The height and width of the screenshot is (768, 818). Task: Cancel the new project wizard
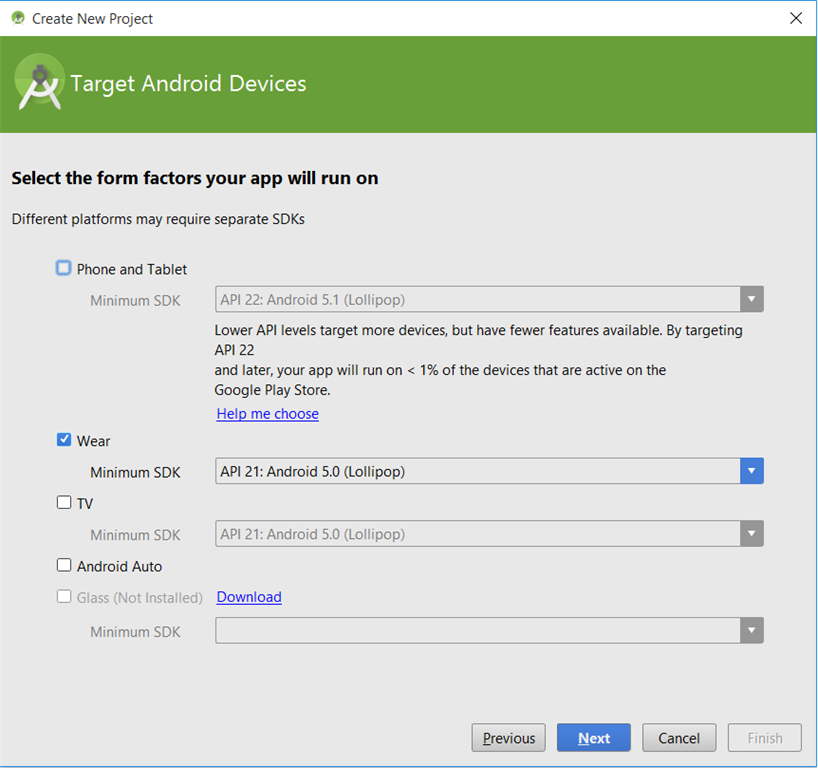point(679,738)
